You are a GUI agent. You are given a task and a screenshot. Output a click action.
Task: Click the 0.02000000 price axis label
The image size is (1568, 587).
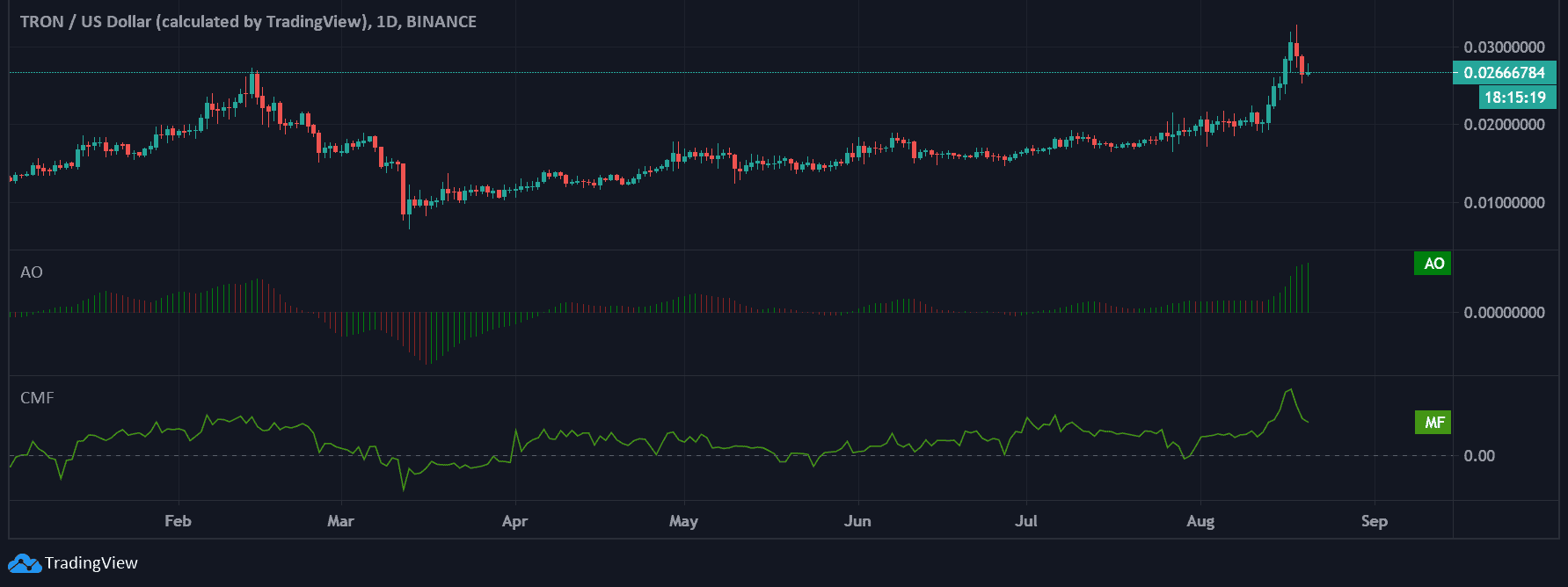1504,125
